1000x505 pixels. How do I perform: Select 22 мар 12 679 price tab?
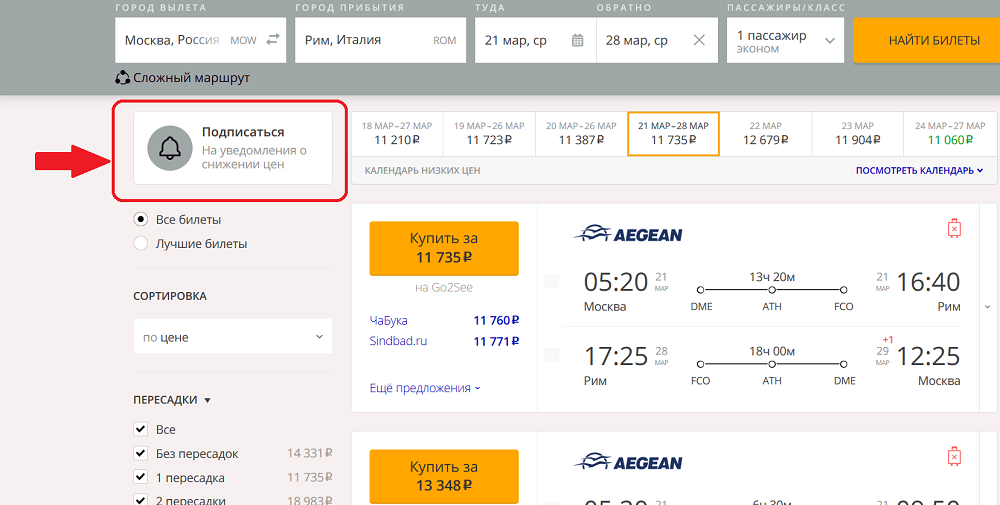(765, 133)
